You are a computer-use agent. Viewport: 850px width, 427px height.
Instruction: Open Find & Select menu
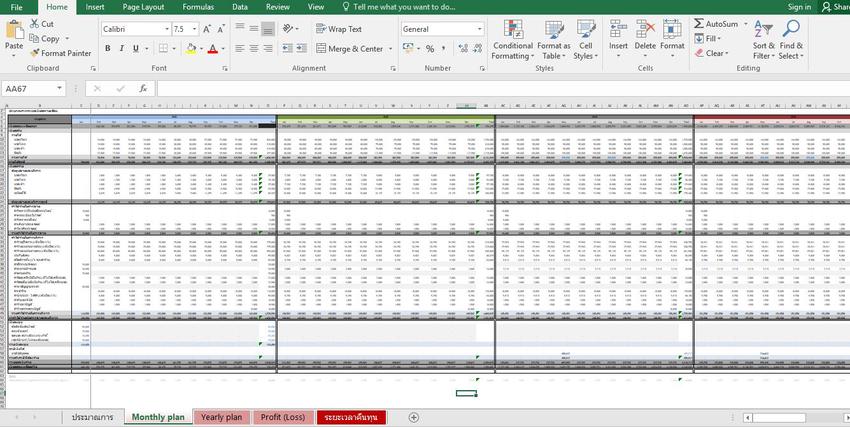pos(791,40)
